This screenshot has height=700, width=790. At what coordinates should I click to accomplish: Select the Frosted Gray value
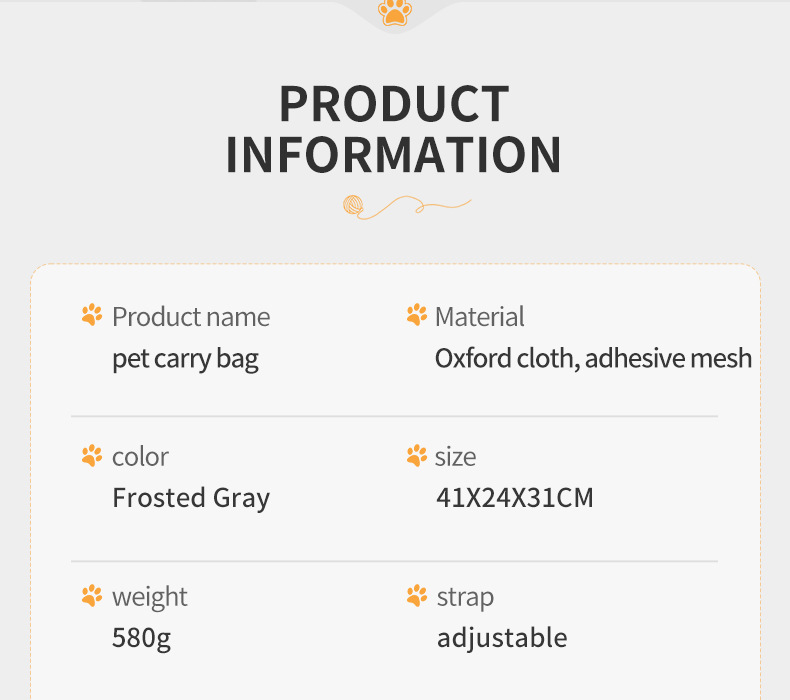[191, 498]
